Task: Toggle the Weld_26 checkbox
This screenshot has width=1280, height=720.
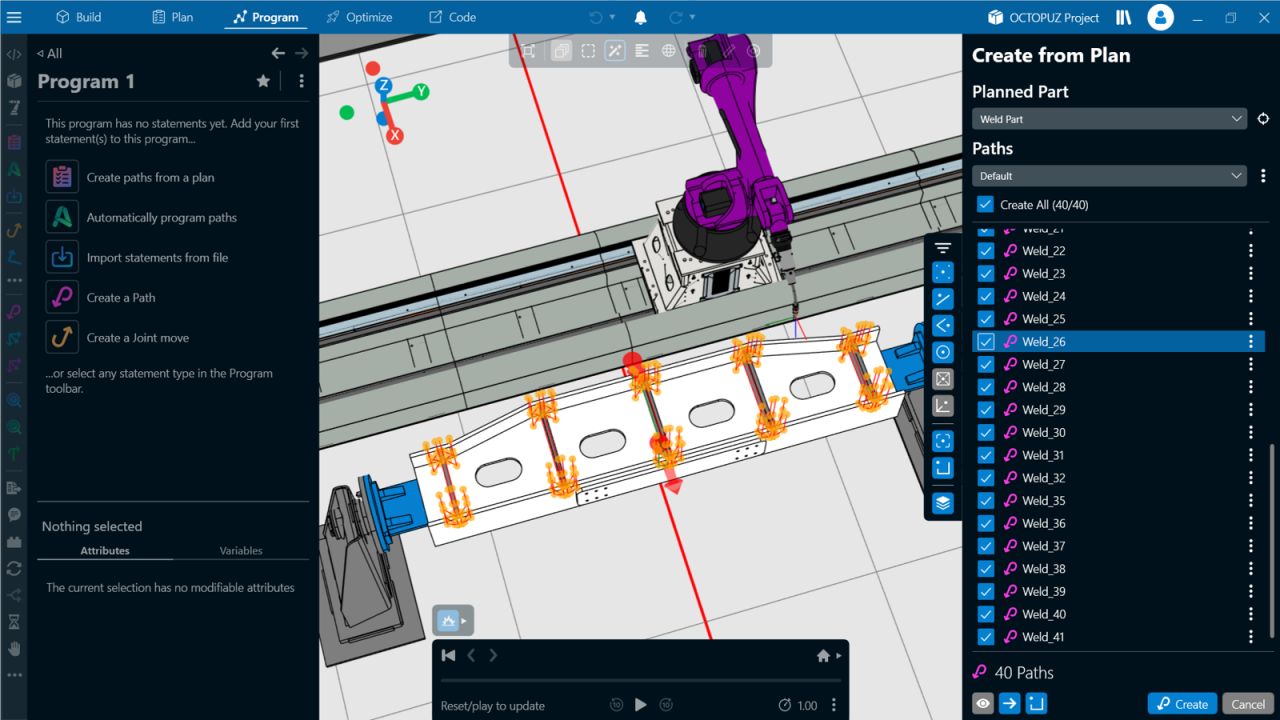Action: pos(985,342)
